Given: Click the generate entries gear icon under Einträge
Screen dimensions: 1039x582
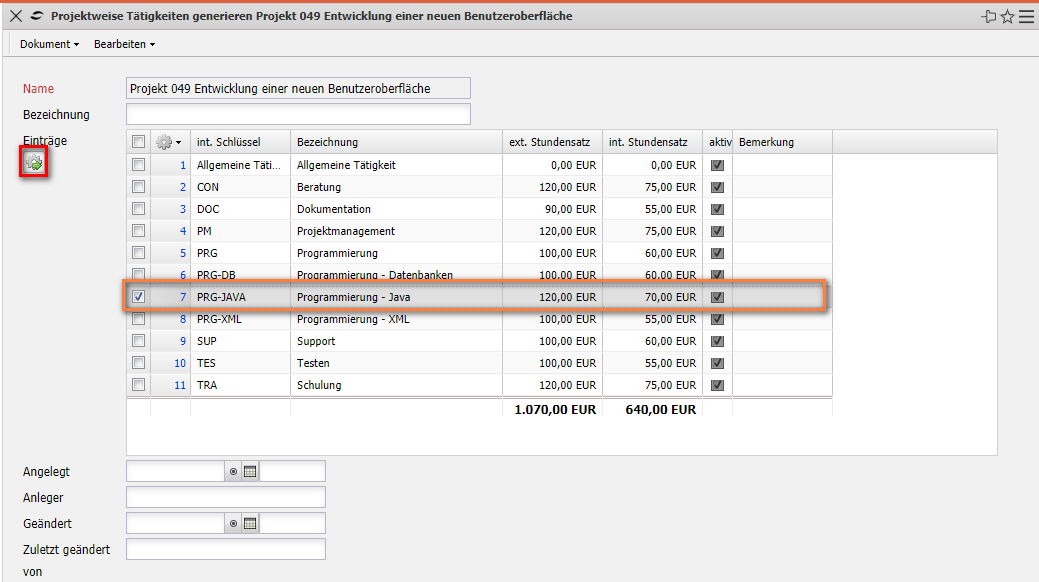Looking at the screenshot, I should 35,163.
